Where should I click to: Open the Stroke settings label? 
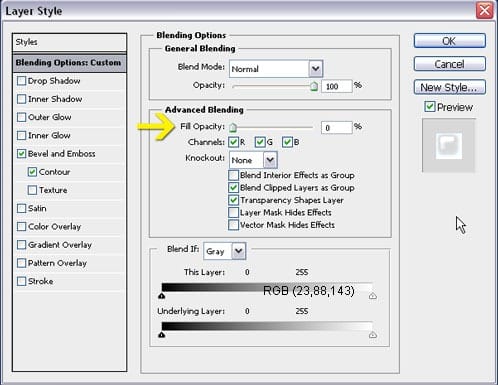(40, 281)
